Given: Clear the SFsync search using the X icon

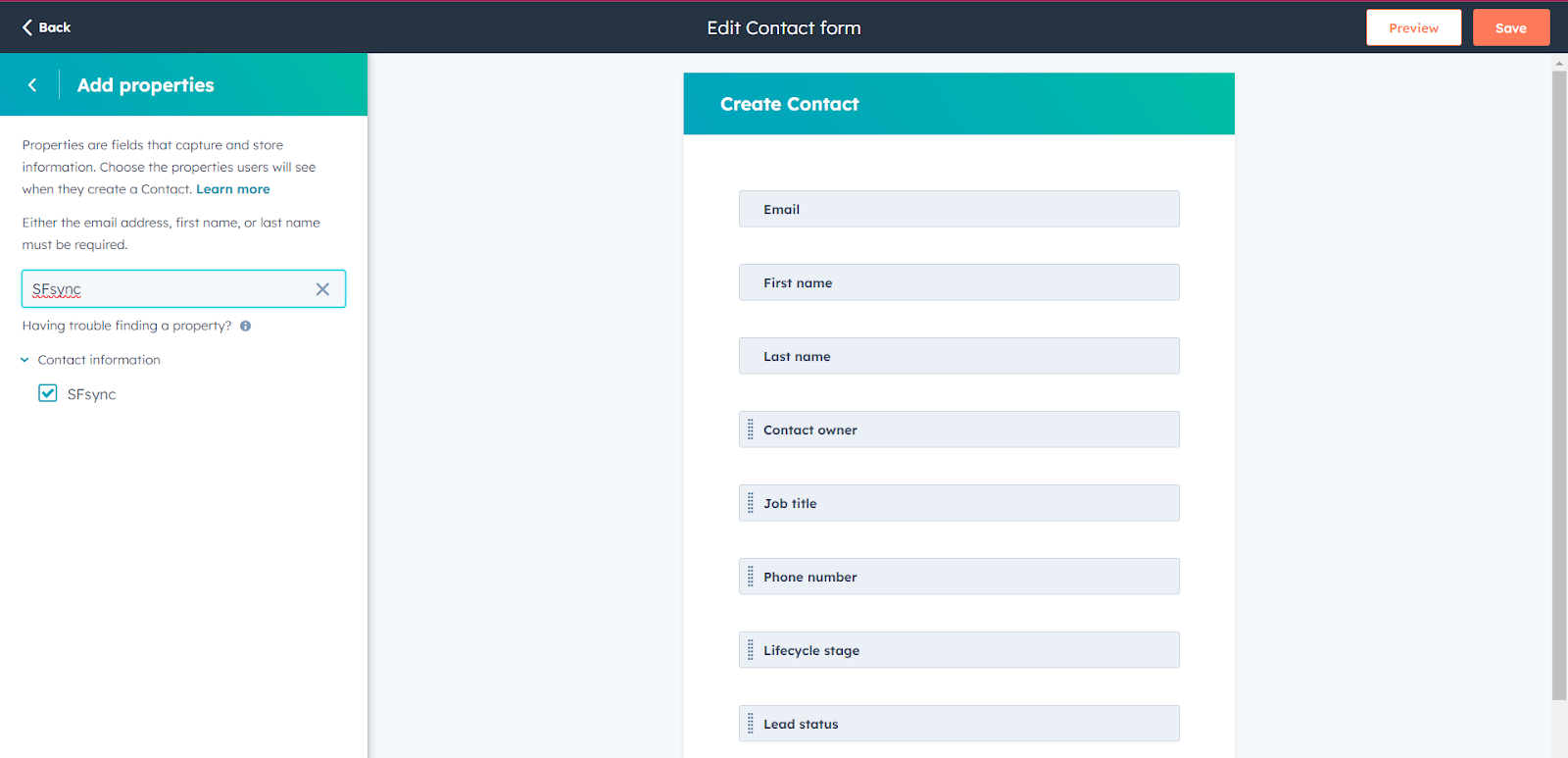Looking at the screenshot, I should point(322,288).
